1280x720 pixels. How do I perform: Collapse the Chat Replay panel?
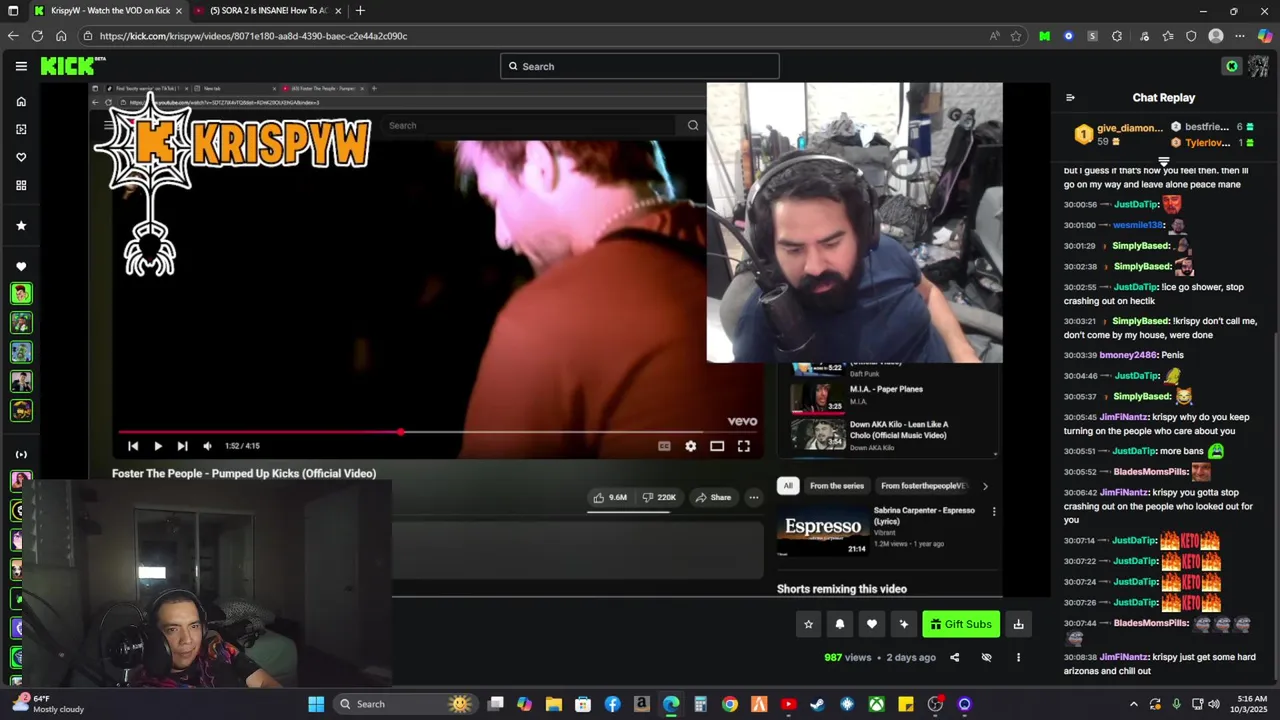[1070, 98]
